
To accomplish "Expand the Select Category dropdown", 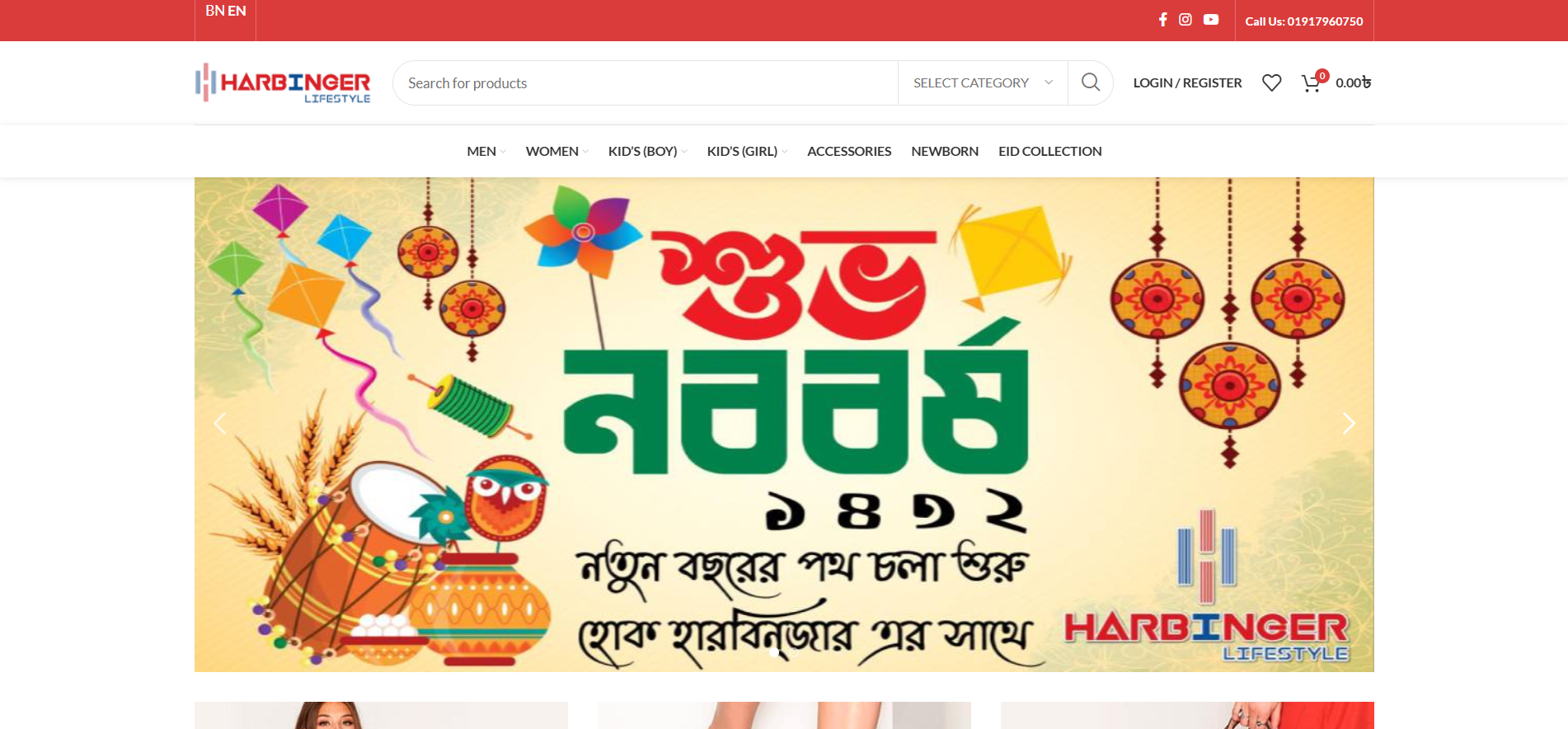I will (x=983, y=82).
